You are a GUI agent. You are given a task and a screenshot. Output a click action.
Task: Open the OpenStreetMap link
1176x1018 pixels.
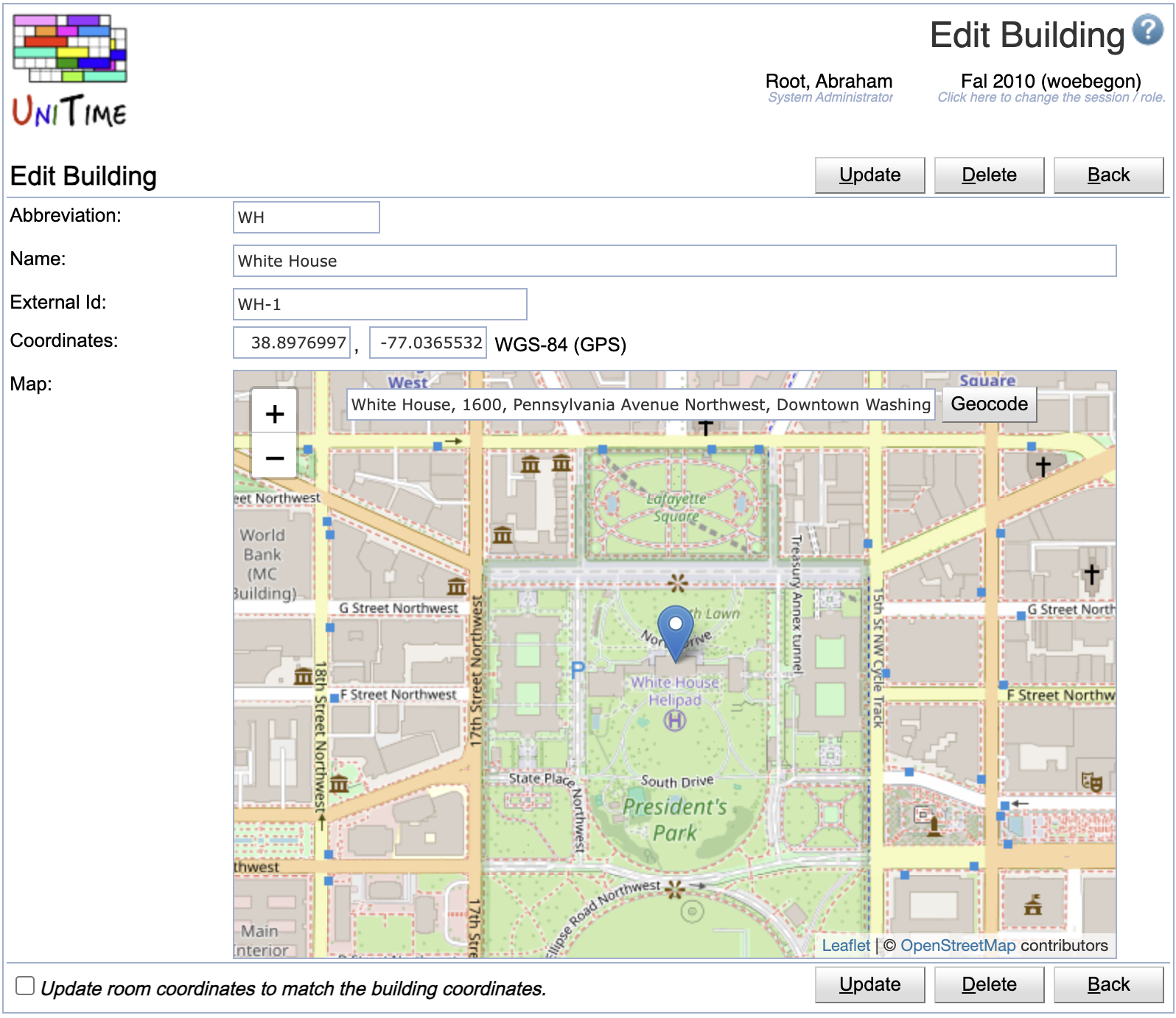click(958, 946)
